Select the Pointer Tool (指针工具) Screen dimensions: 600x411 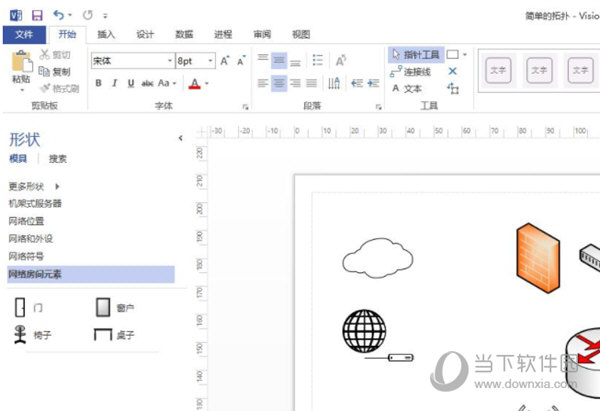(x=415, y=54)
